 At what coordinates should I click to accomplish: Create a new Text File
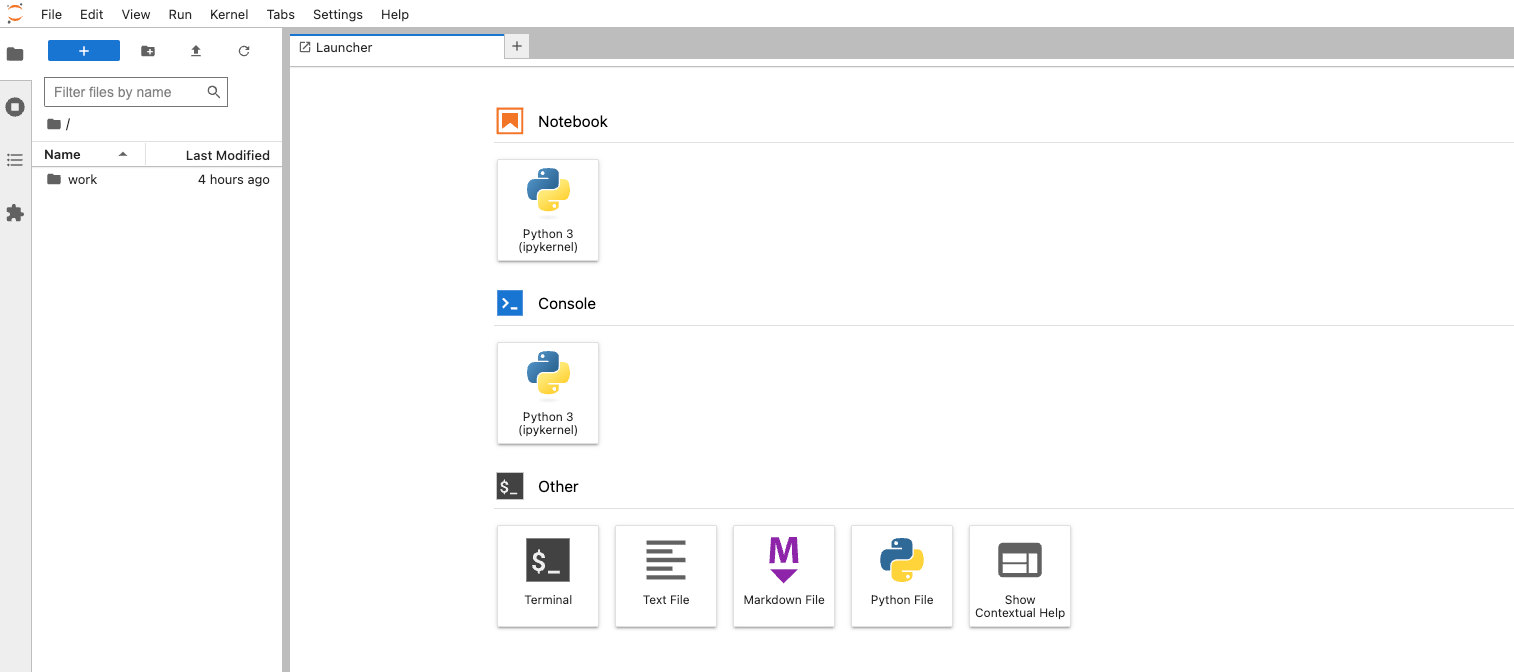665,576
